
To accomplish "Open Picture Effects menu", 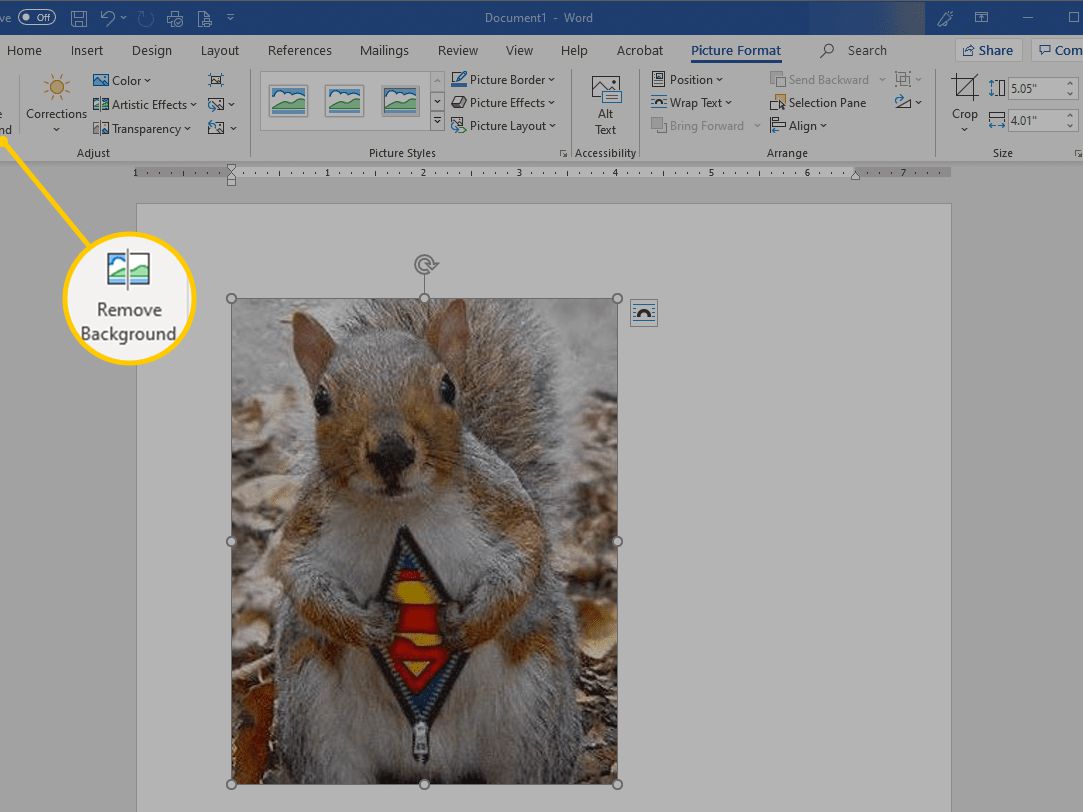I will point(503,102).
